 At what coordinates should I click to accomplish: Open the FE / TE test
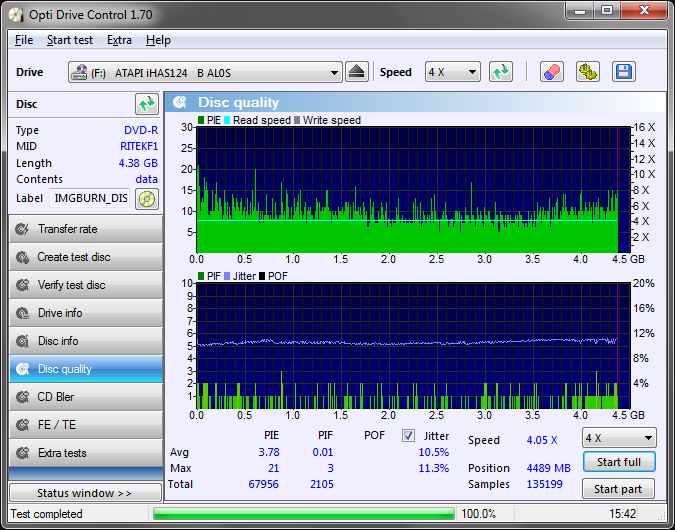tap(86, 425)
